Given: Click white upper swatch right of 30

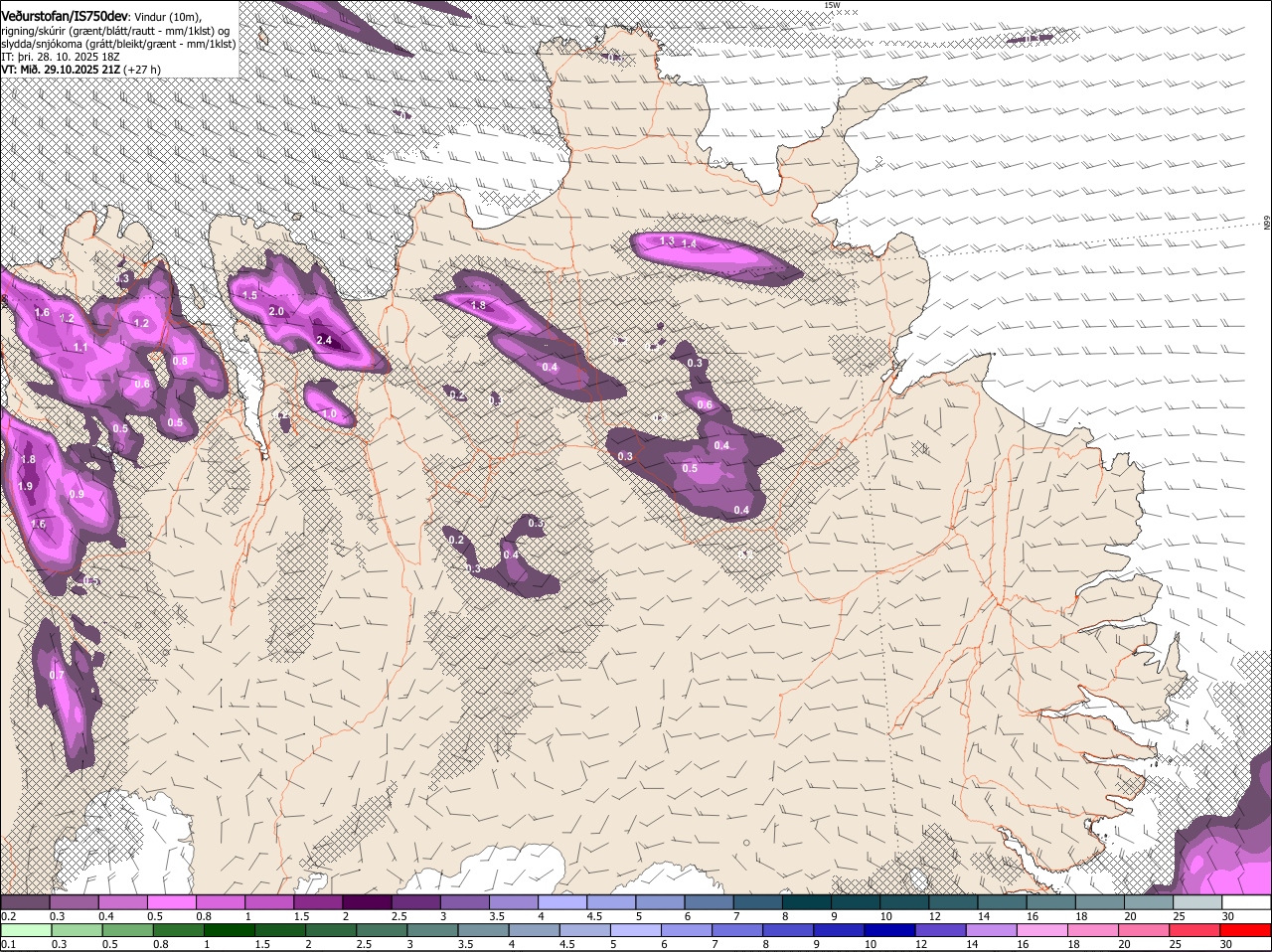Looking at the screenshot, I should coord(1246,902).
